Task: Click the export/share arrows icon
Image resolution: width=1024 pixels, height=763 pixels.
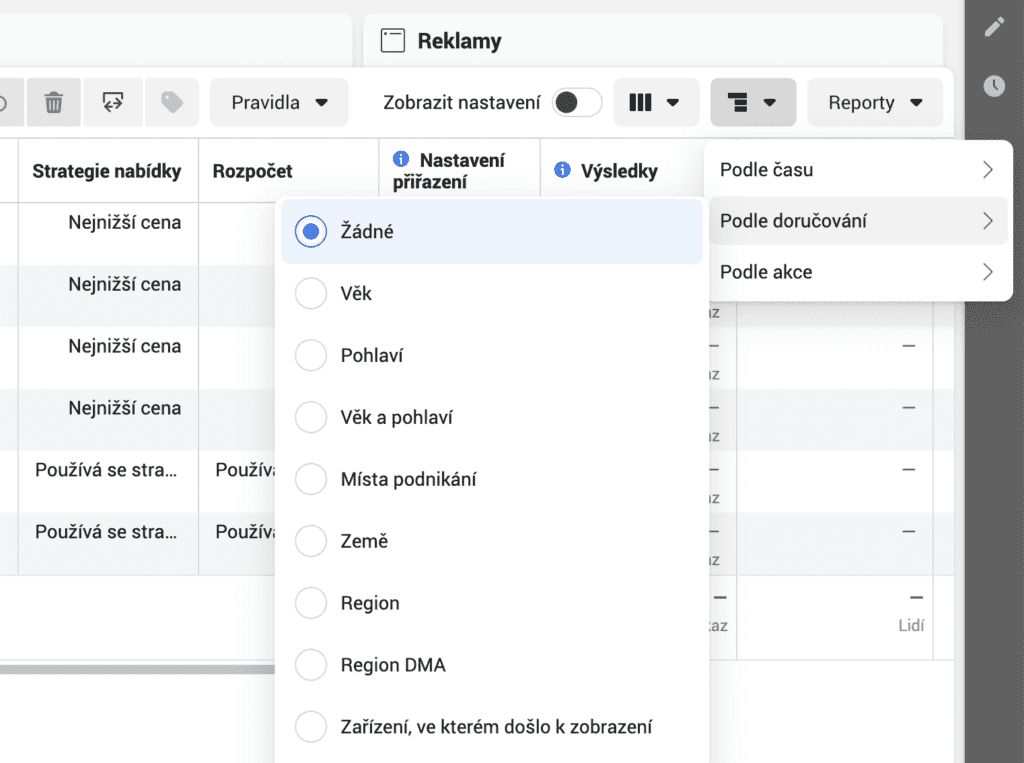Action: click(x=113, y=102)
